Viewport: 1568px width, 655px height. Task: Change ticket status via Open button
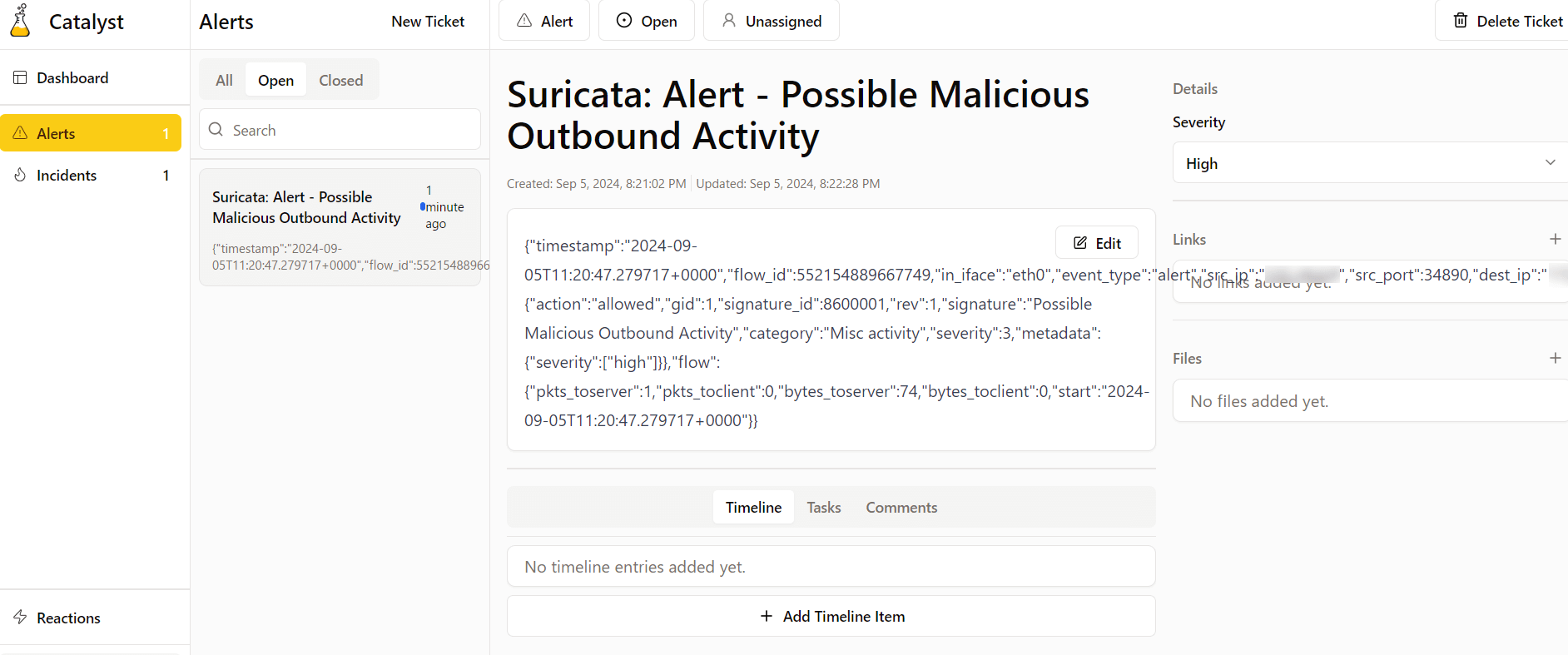point(647,21)
